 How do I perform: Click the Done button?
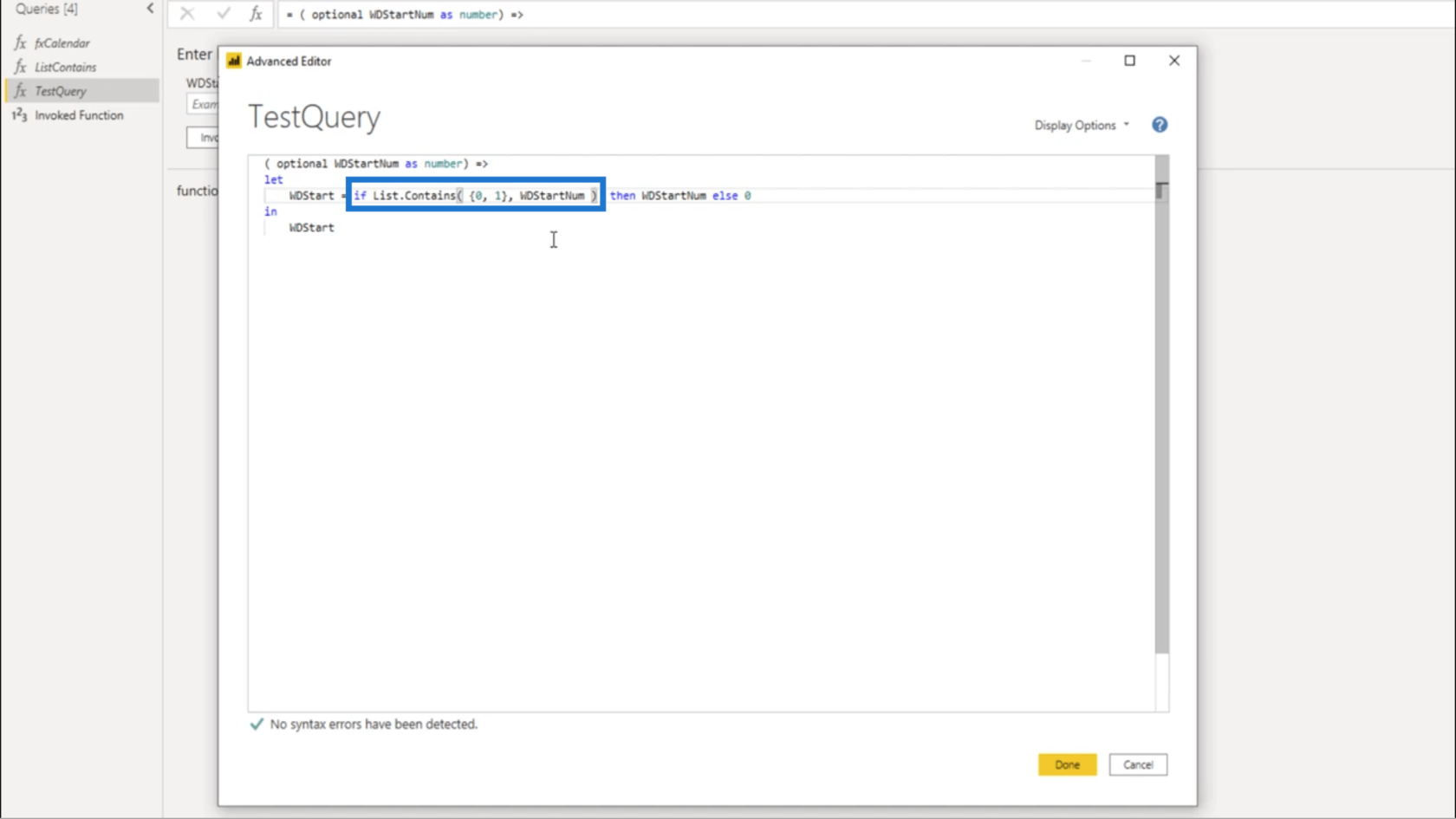[x=1067, y=764]
